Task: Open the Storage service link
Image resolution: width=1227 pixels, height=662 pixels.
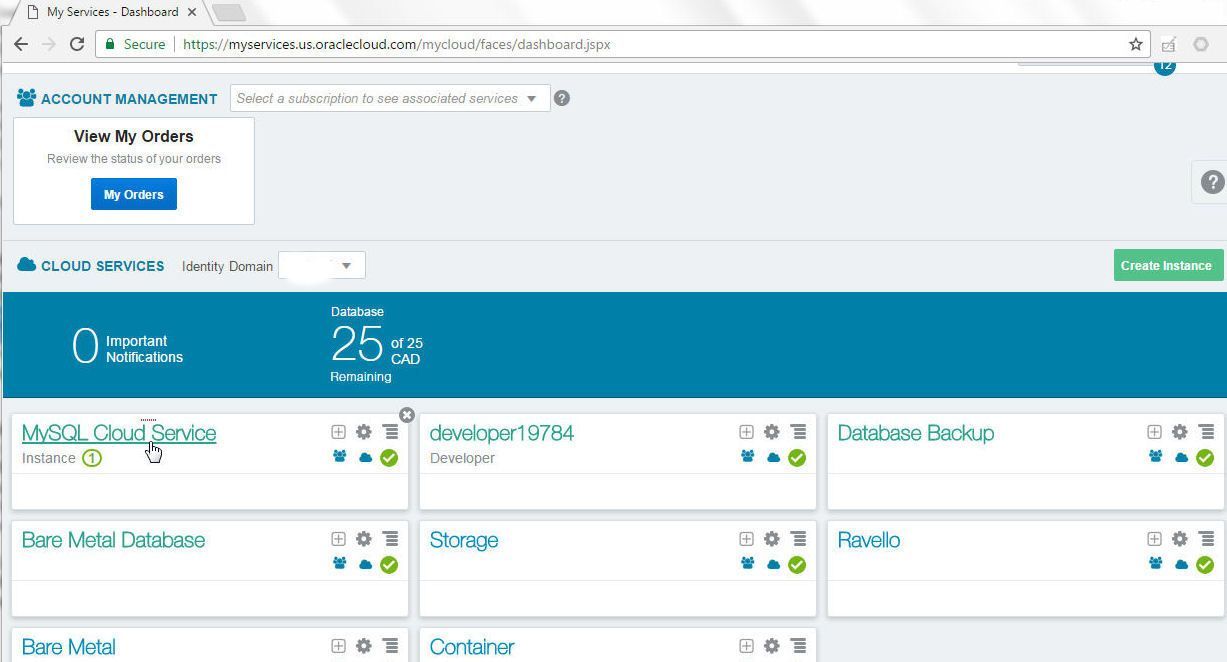Action: point(464,540)
